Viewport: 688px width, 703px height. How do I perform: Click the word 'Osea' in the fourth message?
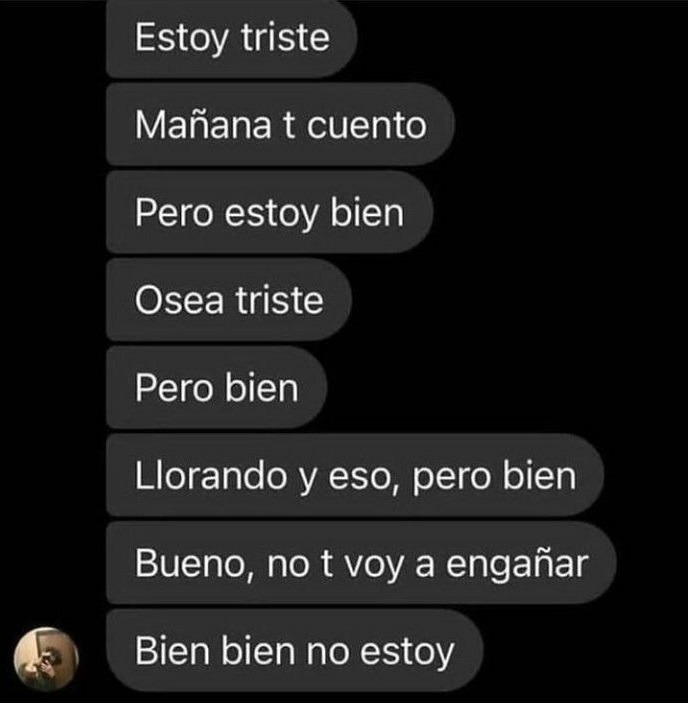[179, 300]
